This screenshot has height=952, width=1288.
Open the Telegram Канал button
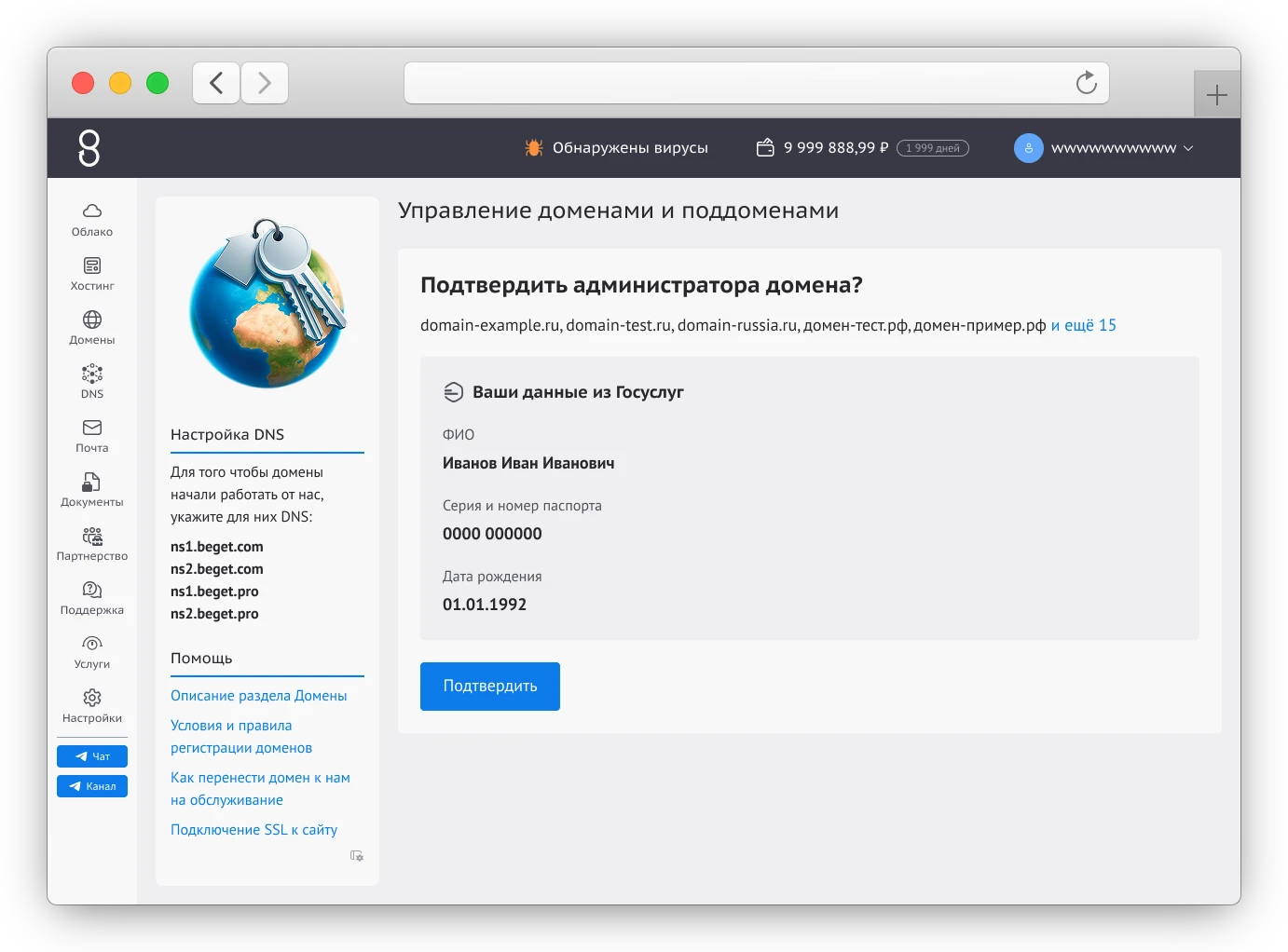[x=91, y=786]
